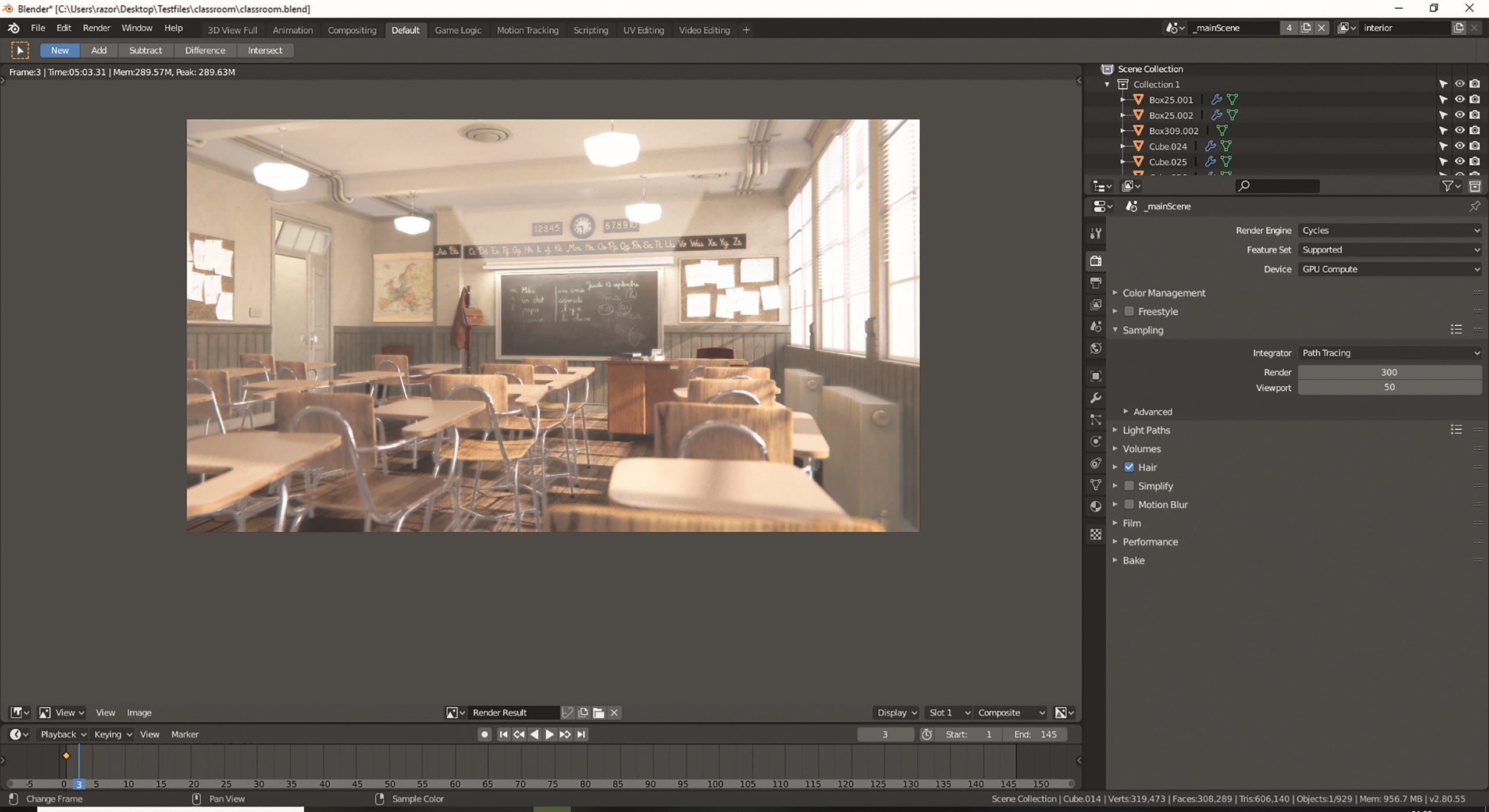Open the Texture properties checker icon
This screenshot has width=1489, height=812.
pos(1096,534)
